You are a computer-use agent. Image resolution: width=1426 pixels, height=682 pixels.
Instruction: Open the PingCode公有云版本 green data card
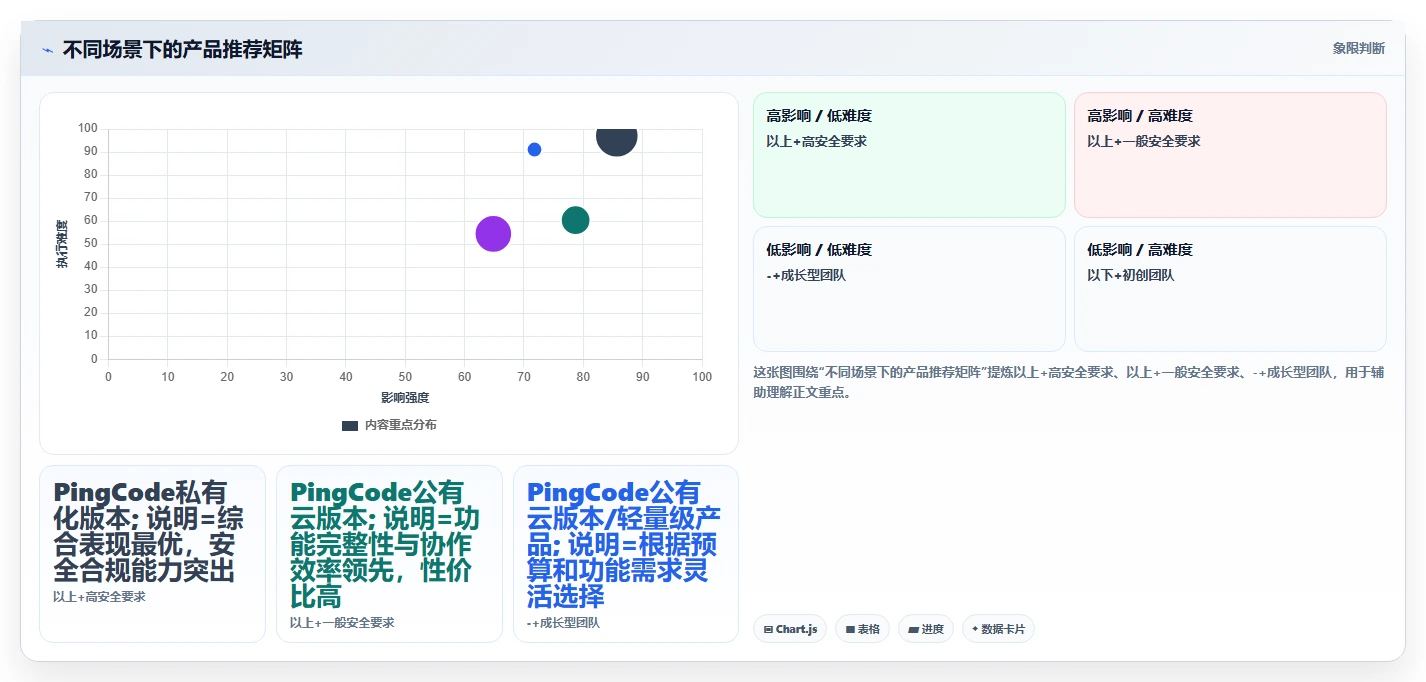coord(389,554)
